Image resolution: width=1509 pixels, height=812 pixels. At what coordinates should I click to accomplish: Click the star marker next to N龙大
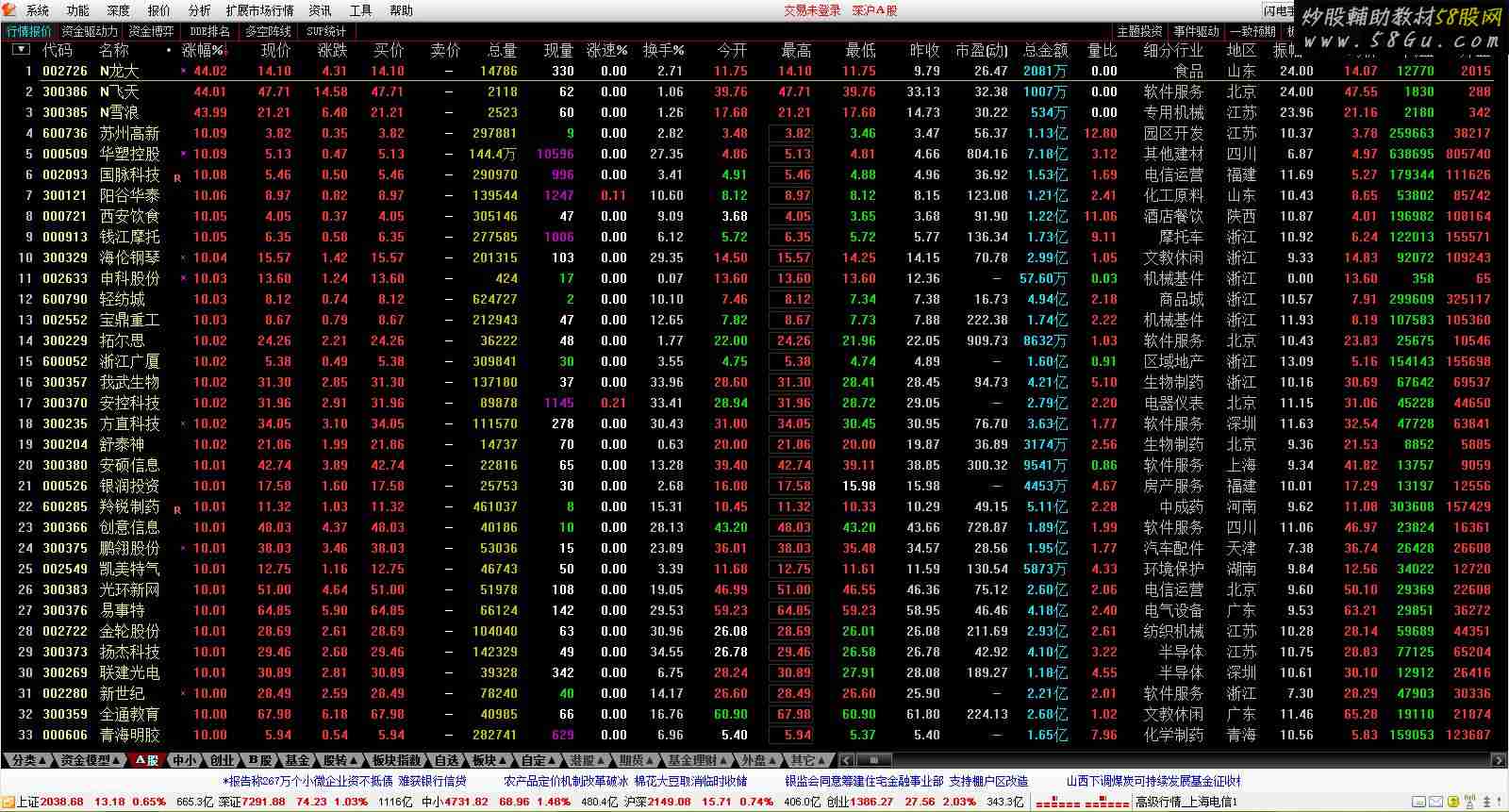tap(184, 70)
